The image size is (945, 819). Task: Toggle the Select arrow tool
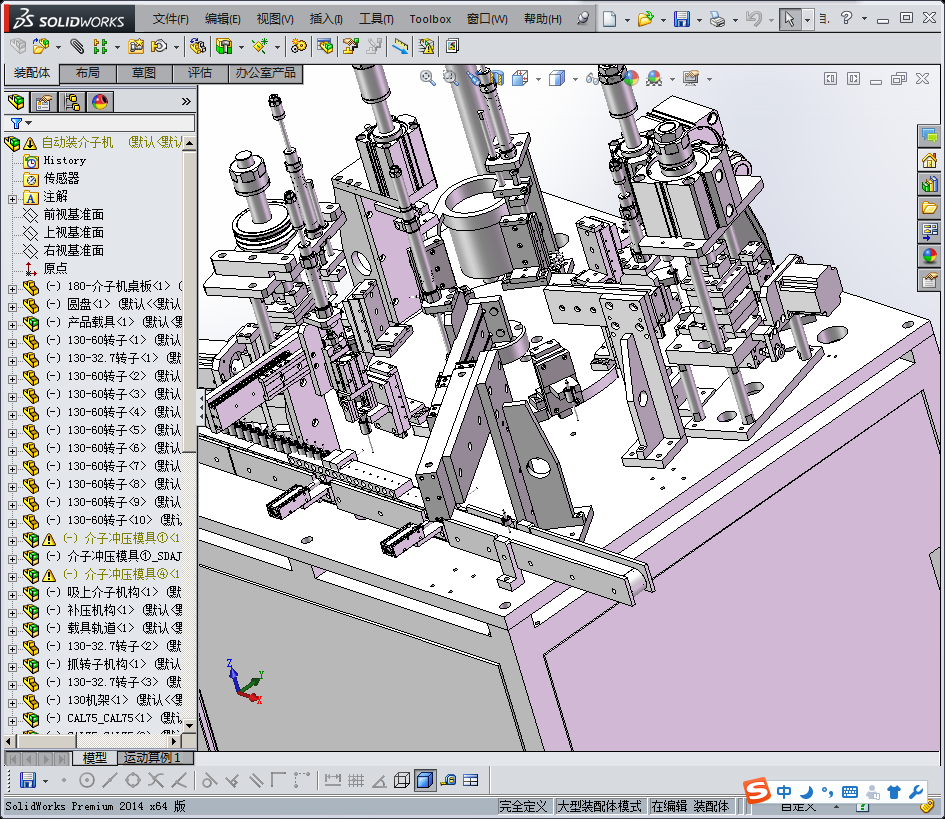789,19
